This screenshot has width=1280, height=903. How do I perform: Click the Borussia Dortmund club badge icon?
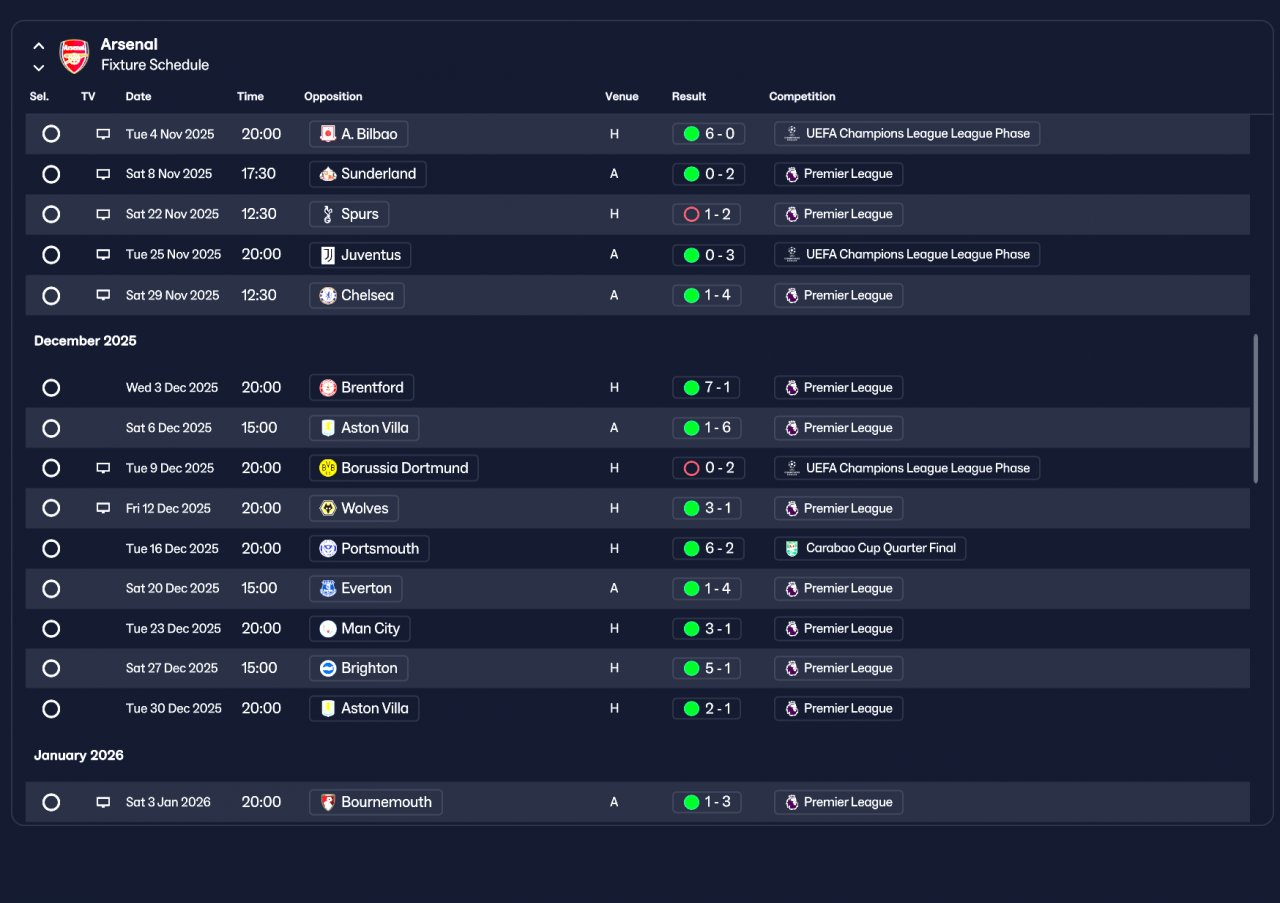pyautogui.click(x=327, y=468)
